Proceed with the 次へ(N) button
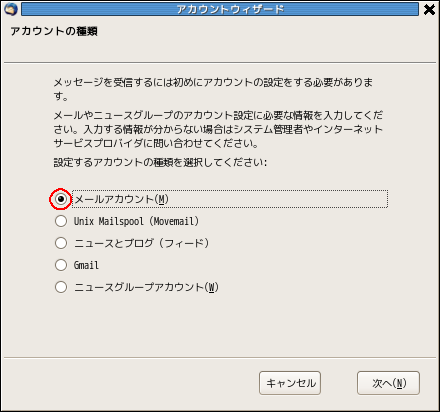The height and width of the screenshot is (412, 440). pos(388,383)
